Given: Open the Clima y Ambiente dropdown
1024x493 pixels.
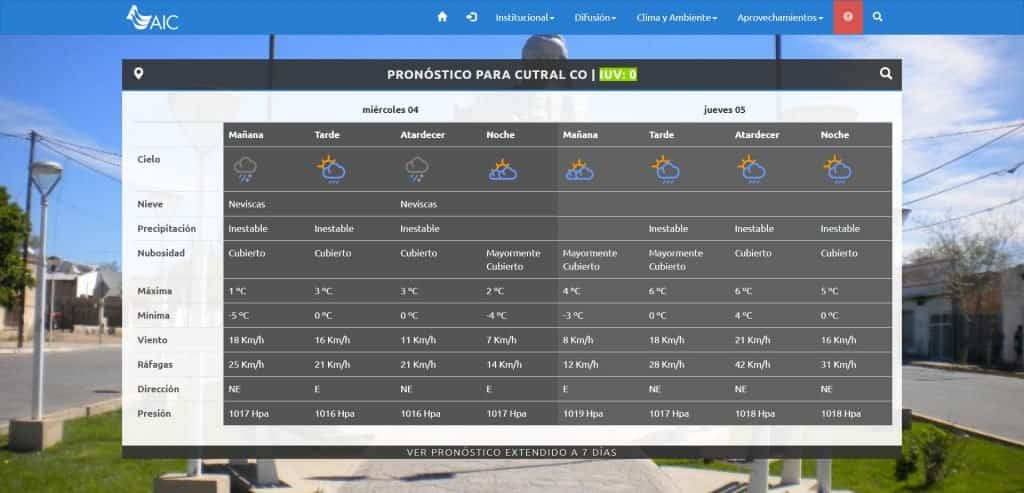Looking at the screenshot, I should (676, 17).
